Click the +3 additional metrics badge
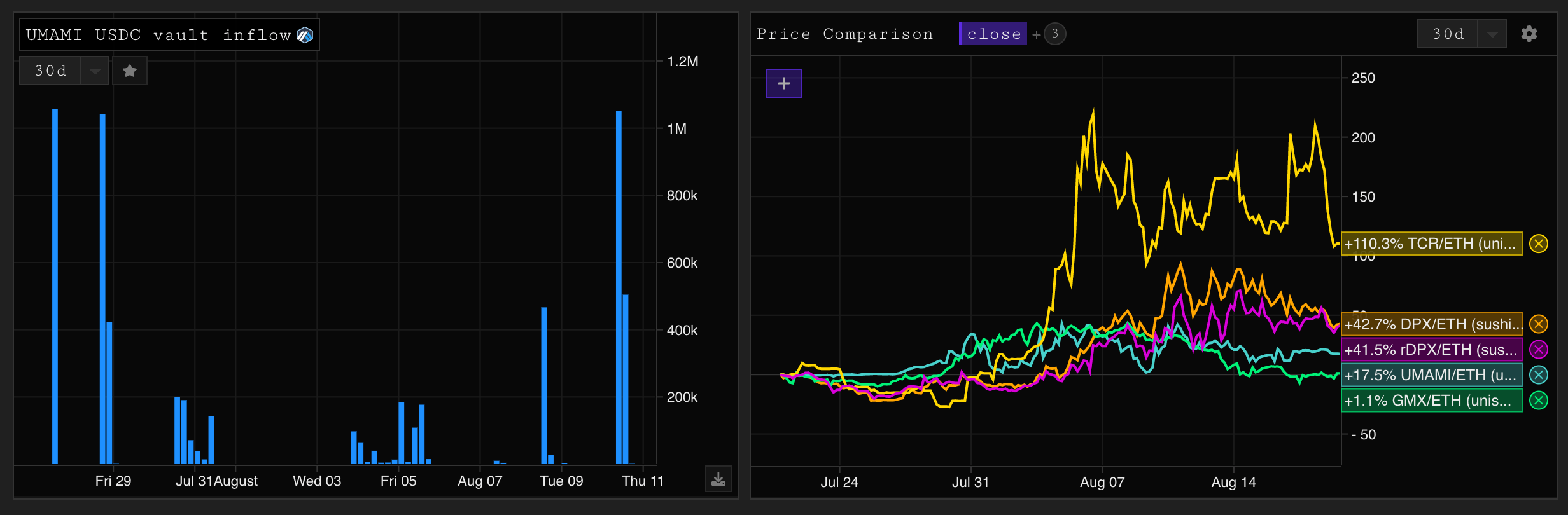This screenshot has height=515, width=1568. coord(1055,34)
